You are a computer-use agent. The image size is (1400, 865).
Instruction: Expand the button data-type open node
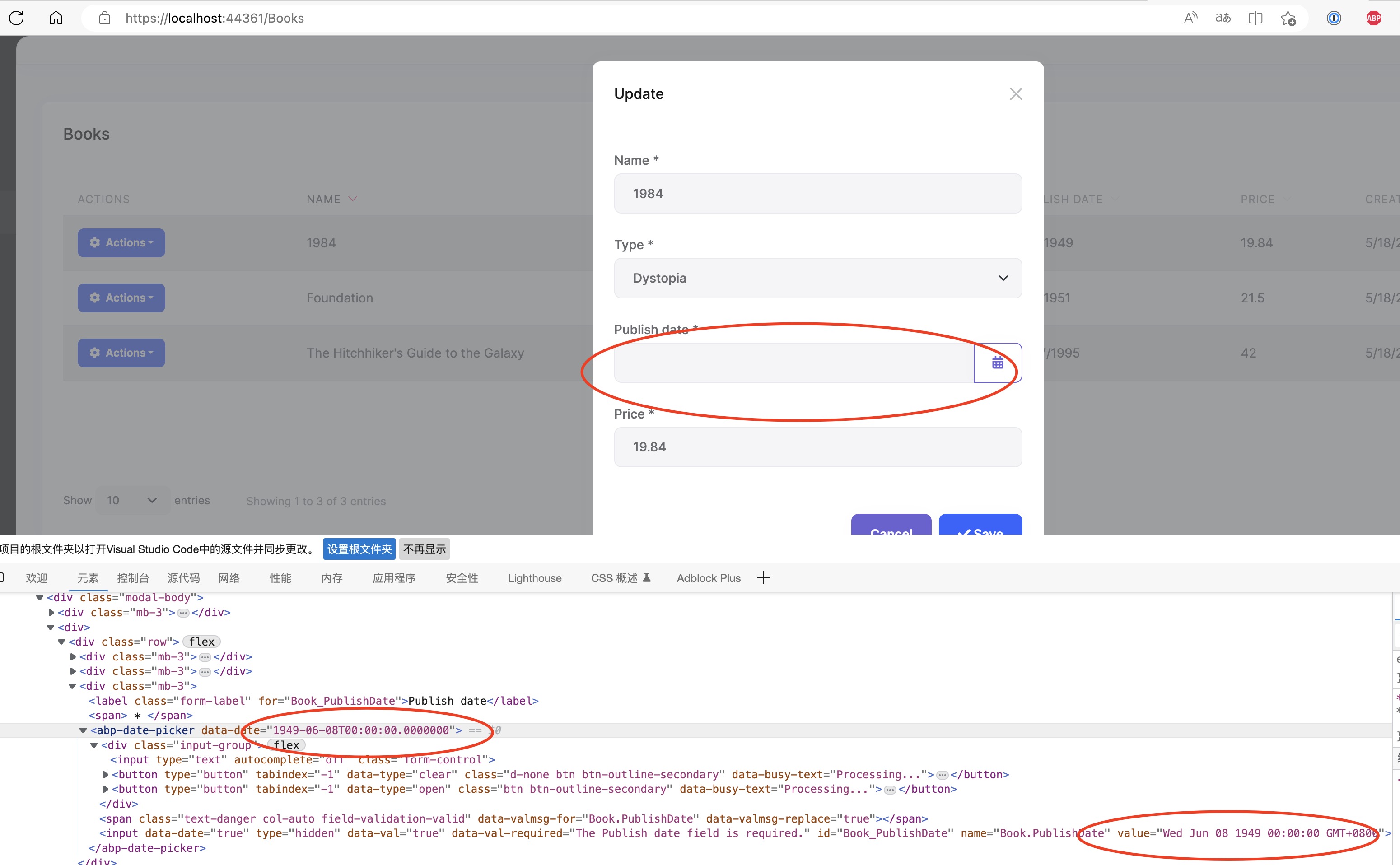coord(105,790)
